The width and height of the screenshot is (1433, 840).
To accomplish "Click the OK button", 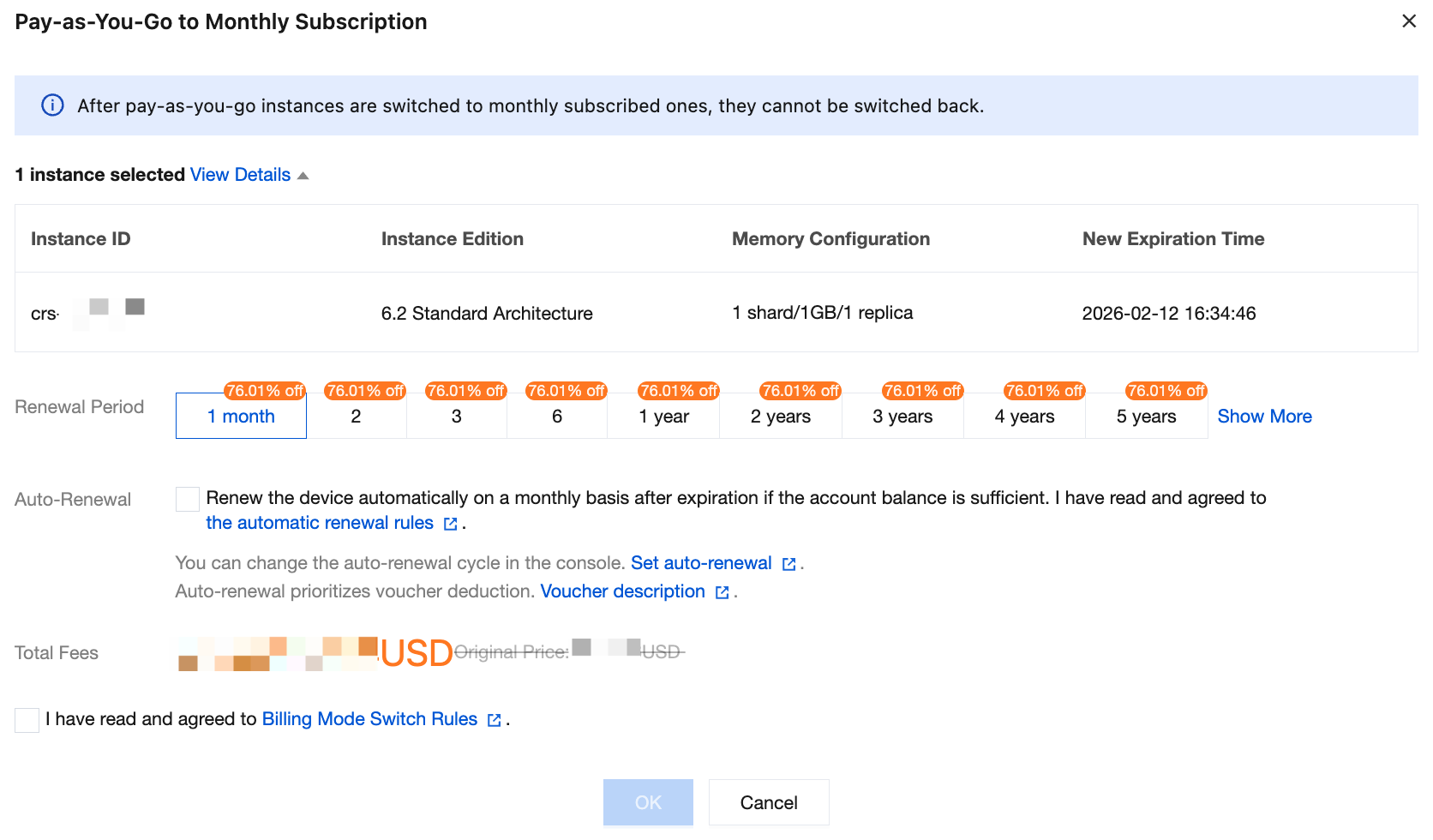I will pyautogui.click(x=648, y=802).
